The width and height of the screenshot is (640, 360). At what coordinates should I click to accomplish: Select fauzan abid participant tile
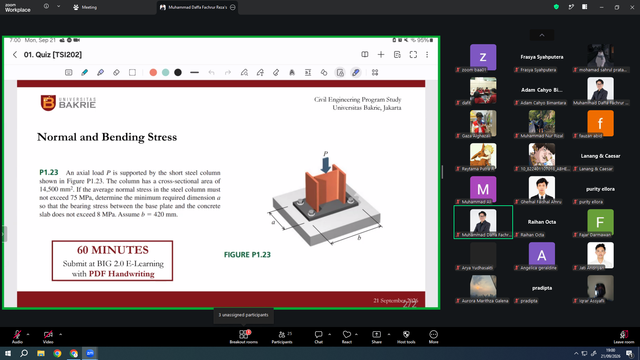click(x=600, y=124)
